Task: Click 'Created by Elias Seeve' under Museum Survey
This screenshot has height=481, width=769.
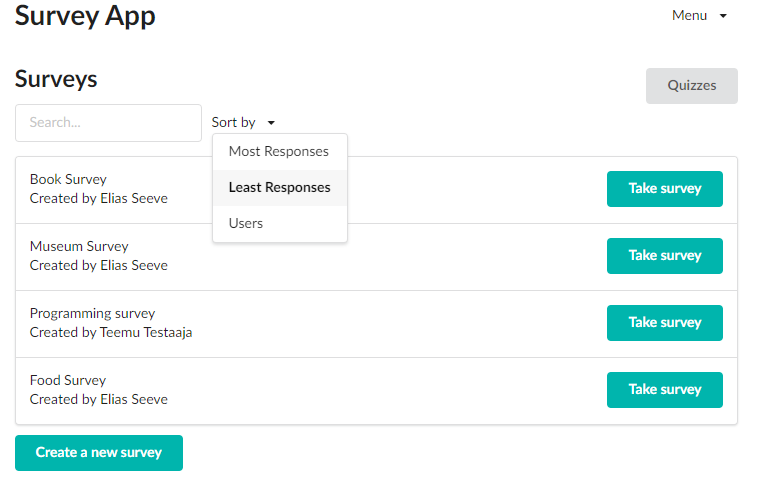Action: point(99,265)
